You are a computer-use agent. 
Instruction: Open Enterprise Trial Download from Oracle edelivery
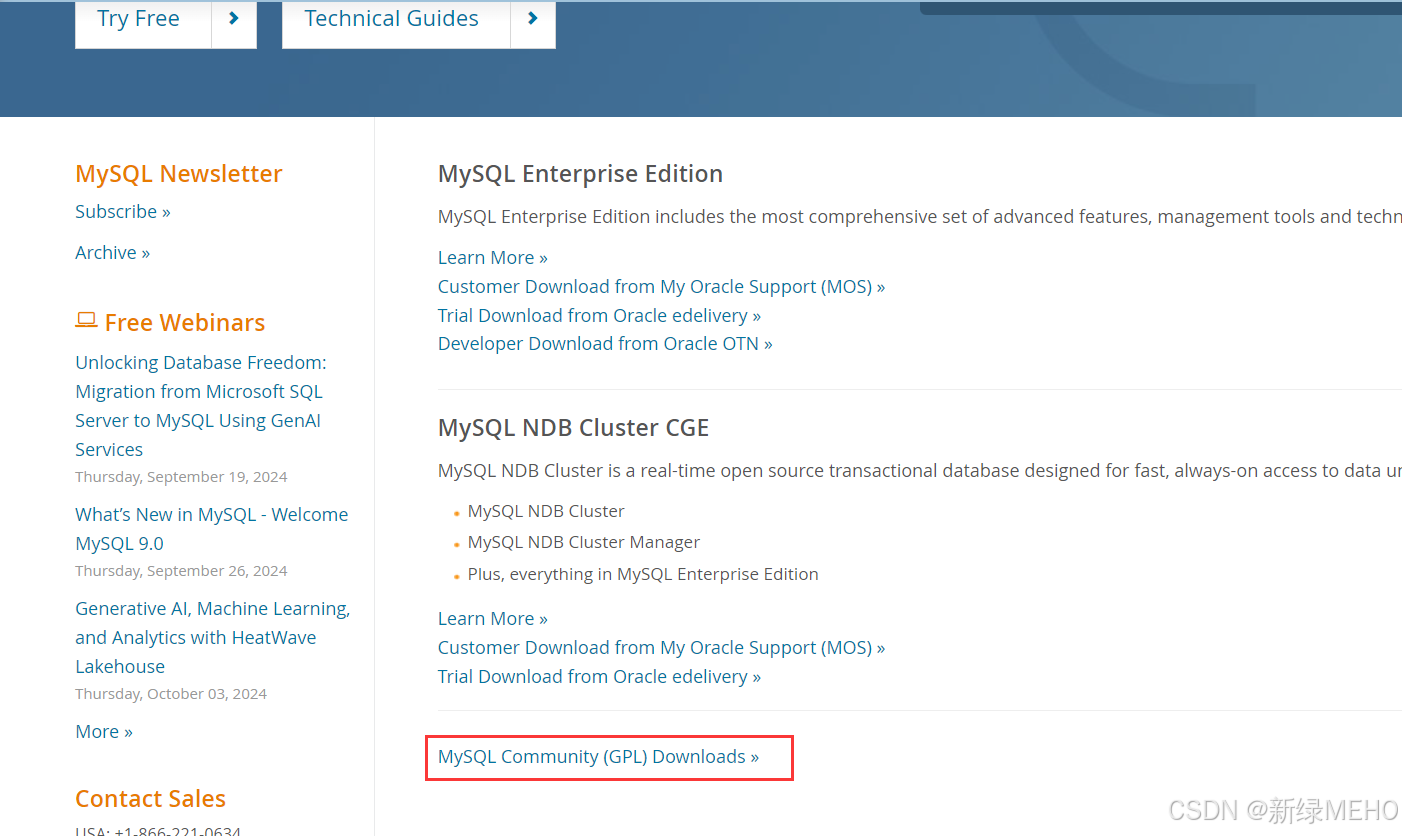tap(599, 316)
